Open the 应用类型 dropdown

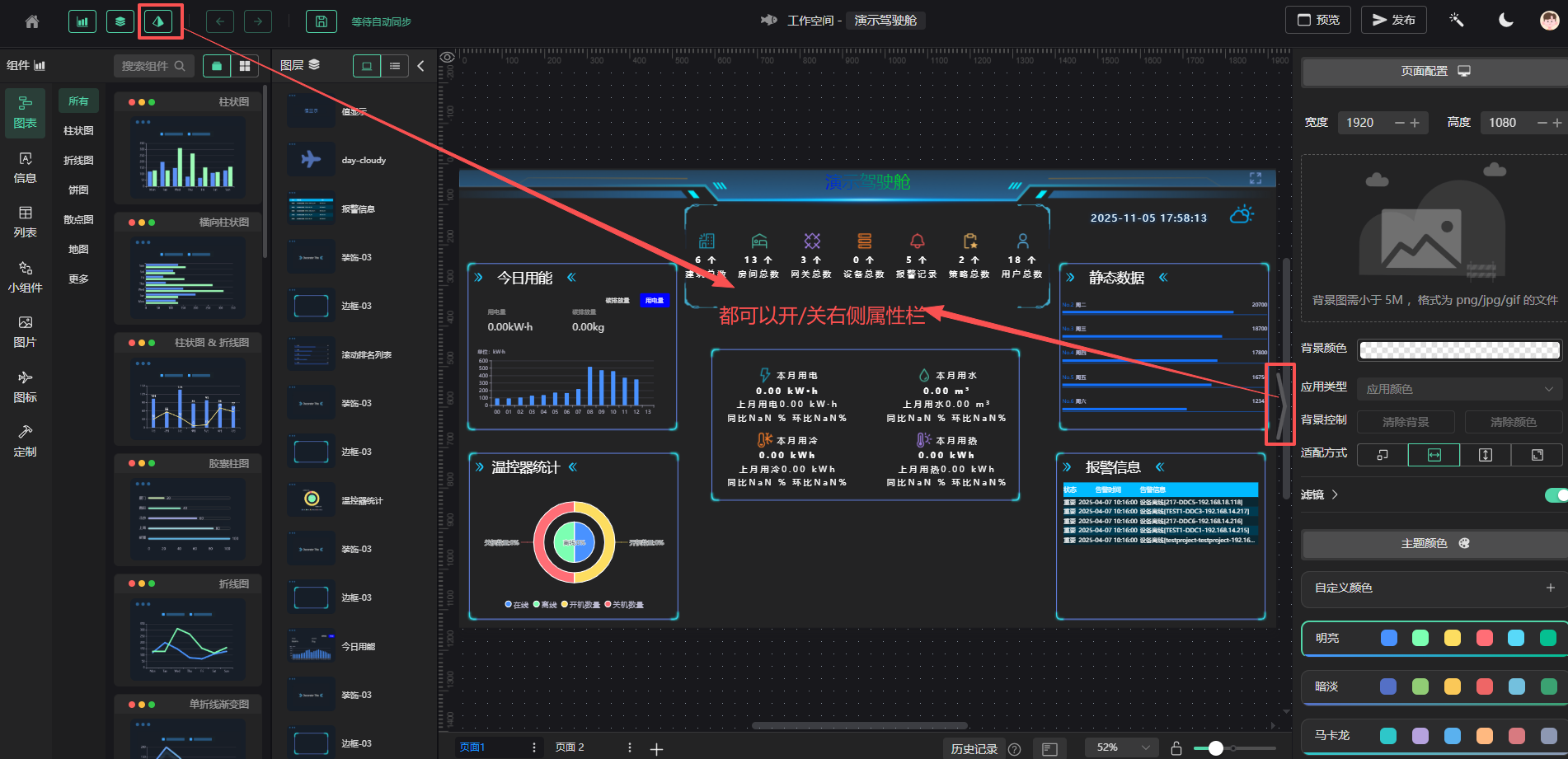point(1458,389)
